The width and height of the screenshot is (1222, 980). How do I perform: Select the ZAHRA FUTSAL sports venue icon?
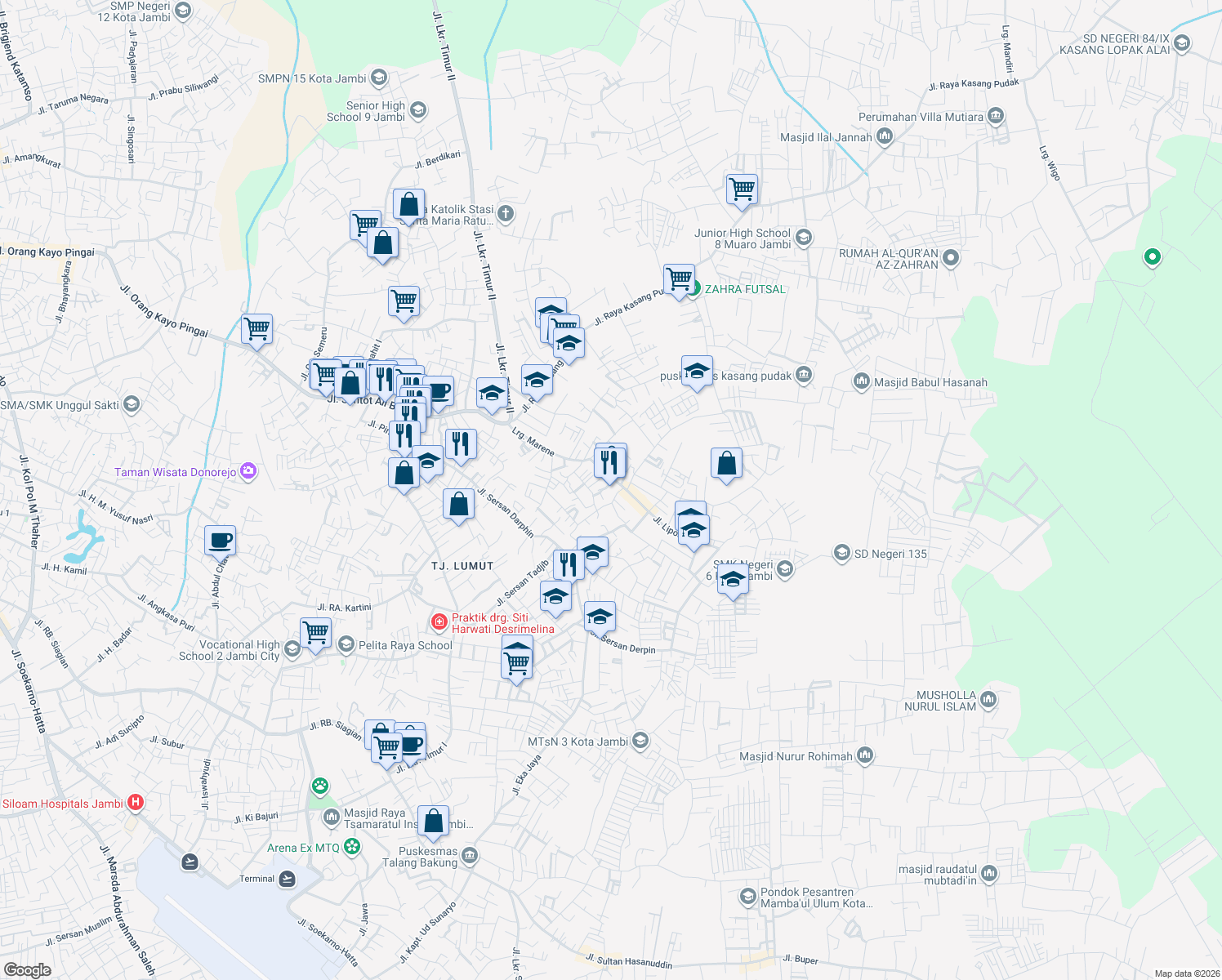[x=694, y=289]
